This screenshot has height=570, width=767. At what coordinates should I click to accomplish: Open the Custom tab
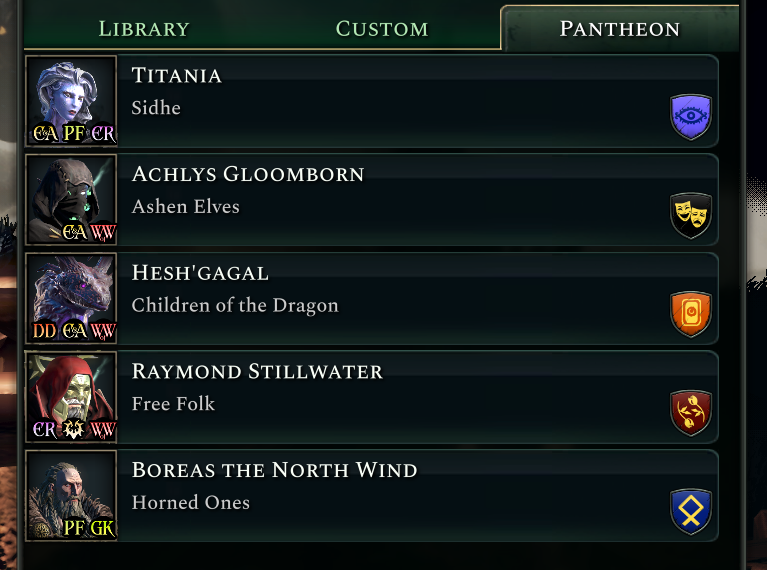coord(382,28)
